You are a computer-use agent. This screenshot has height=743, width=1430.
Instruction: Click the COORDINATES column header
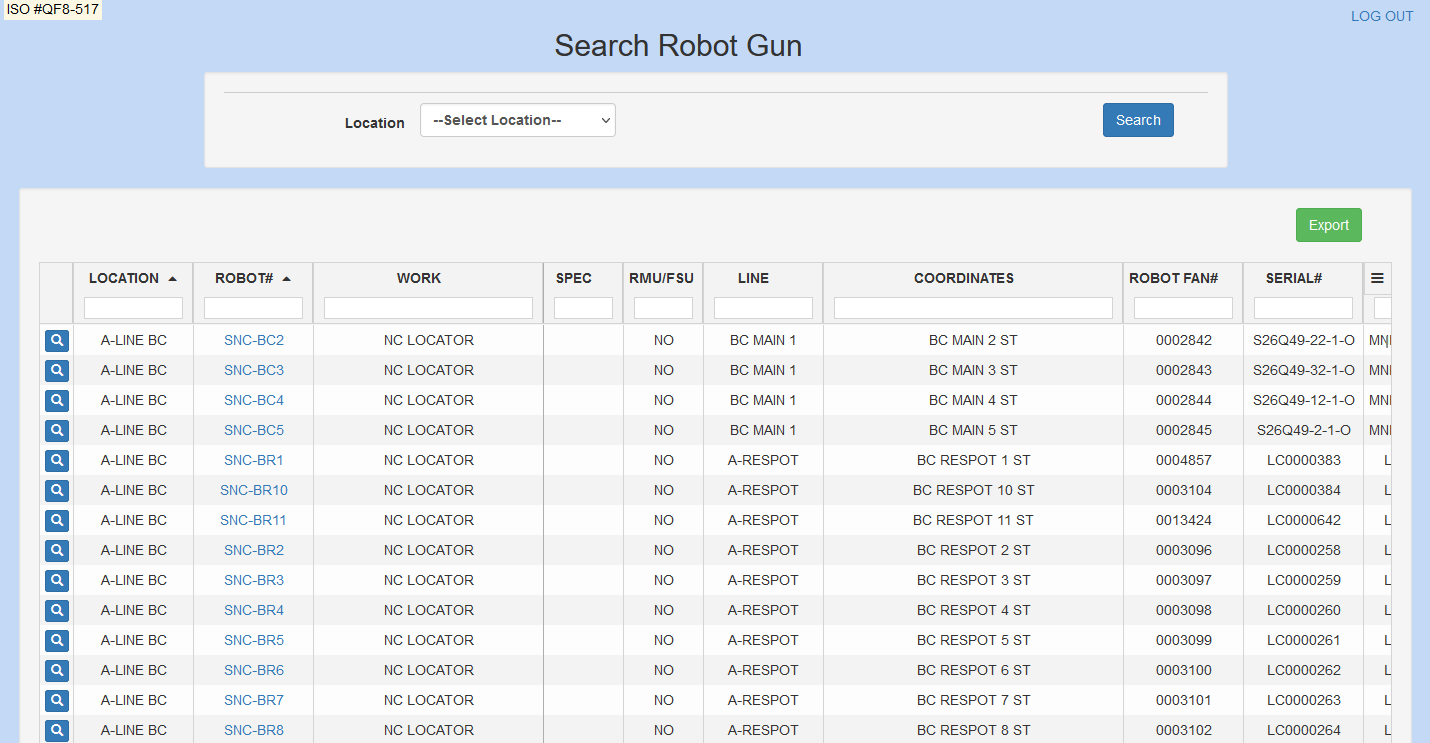963,278
